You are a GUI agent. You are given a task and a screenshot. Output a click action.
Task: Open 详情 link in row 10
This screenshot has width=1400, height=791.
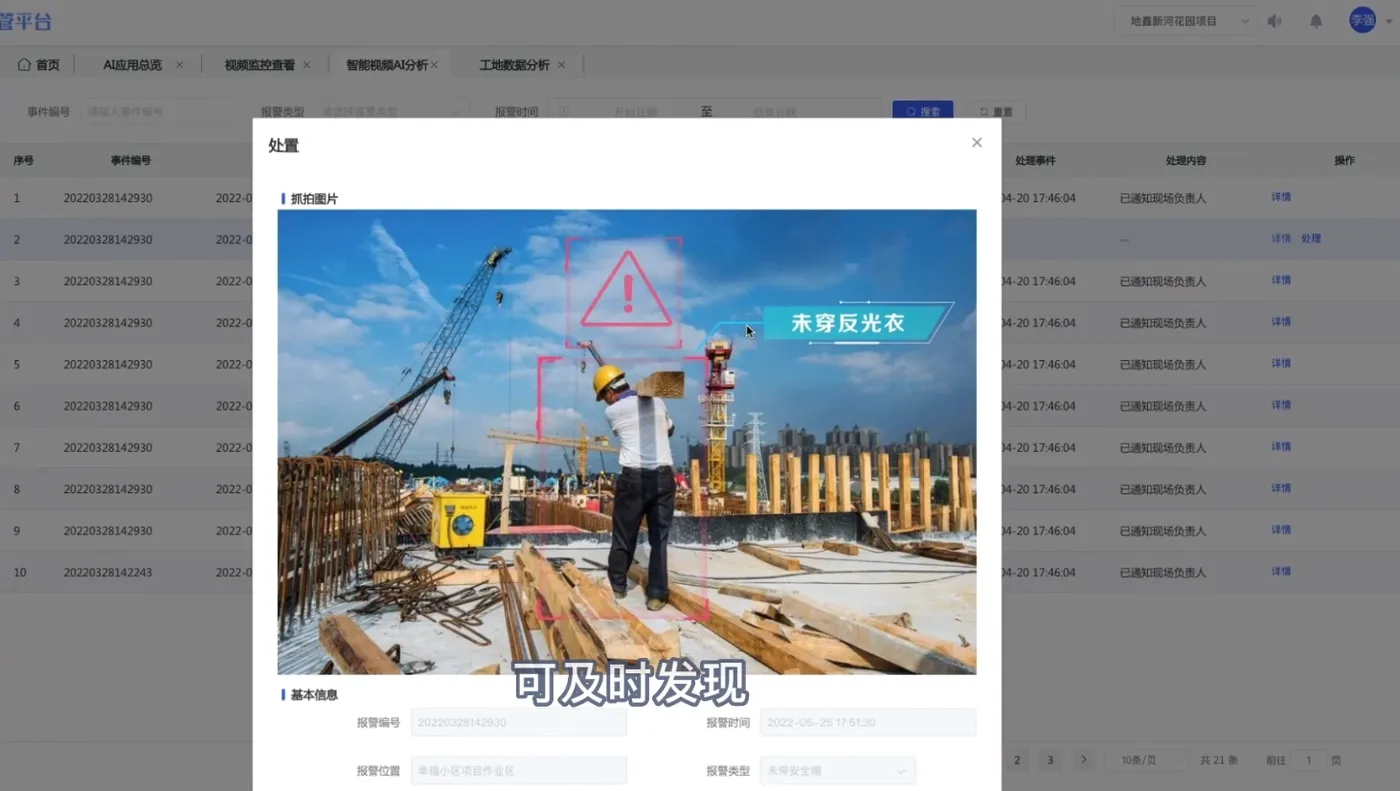[x=1281, y=572]
